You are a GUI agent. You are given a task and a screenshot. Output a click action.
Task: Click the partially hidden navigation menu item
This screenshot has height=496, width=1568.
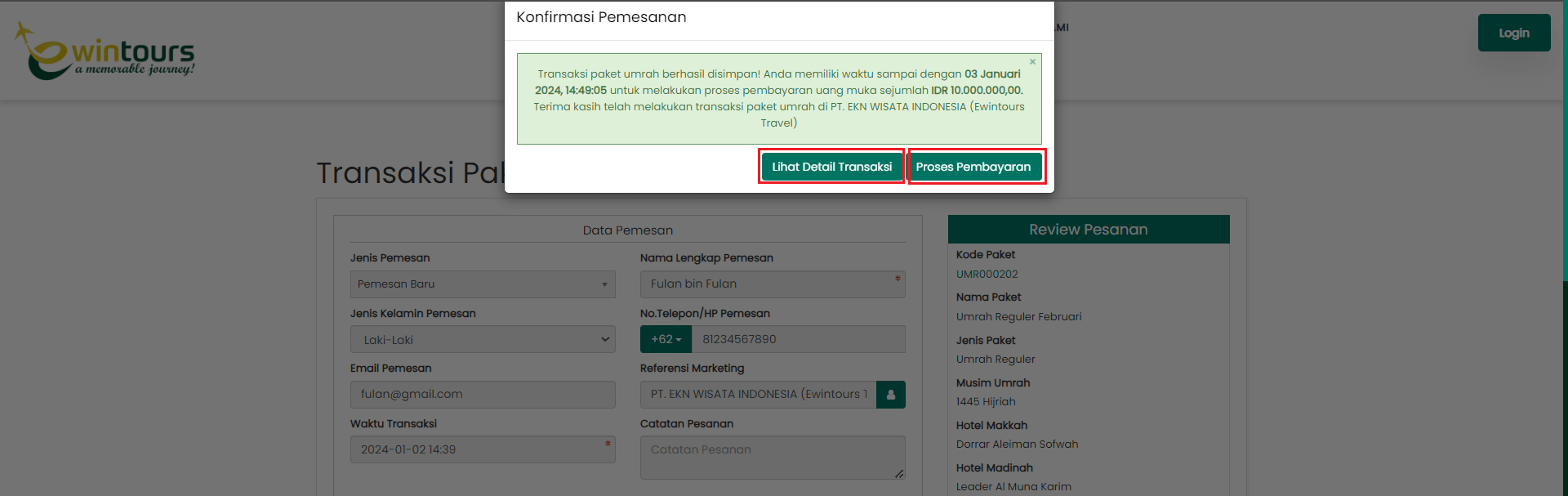1062,28
